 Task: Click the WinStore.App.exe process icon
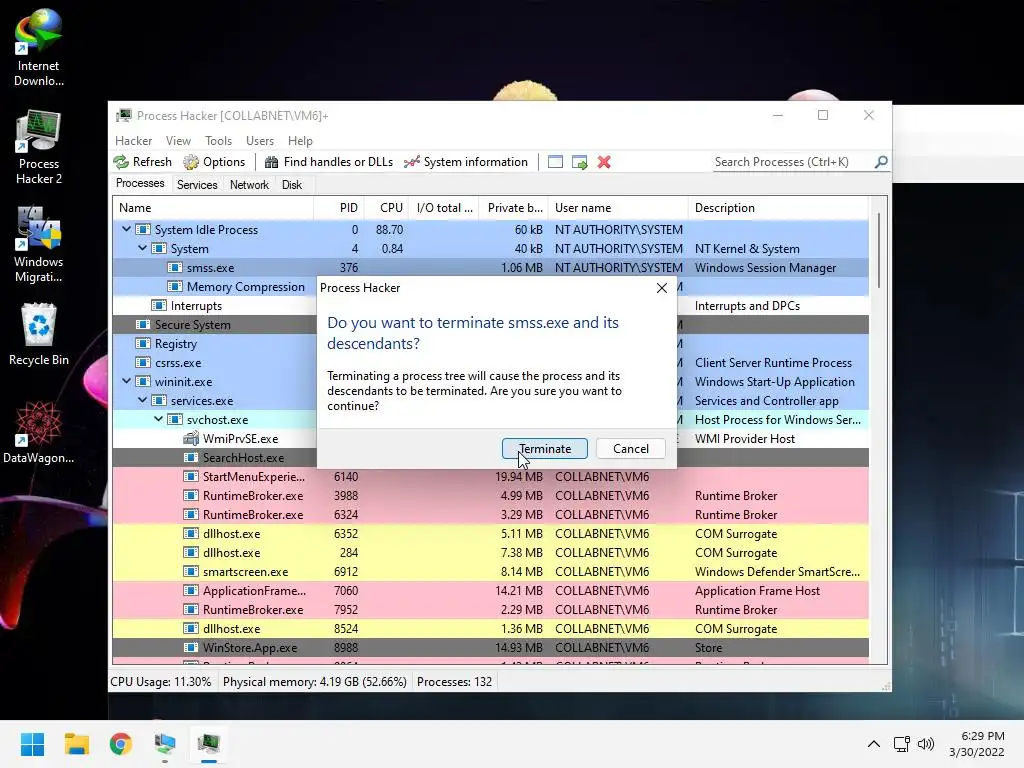click(191, 647)
